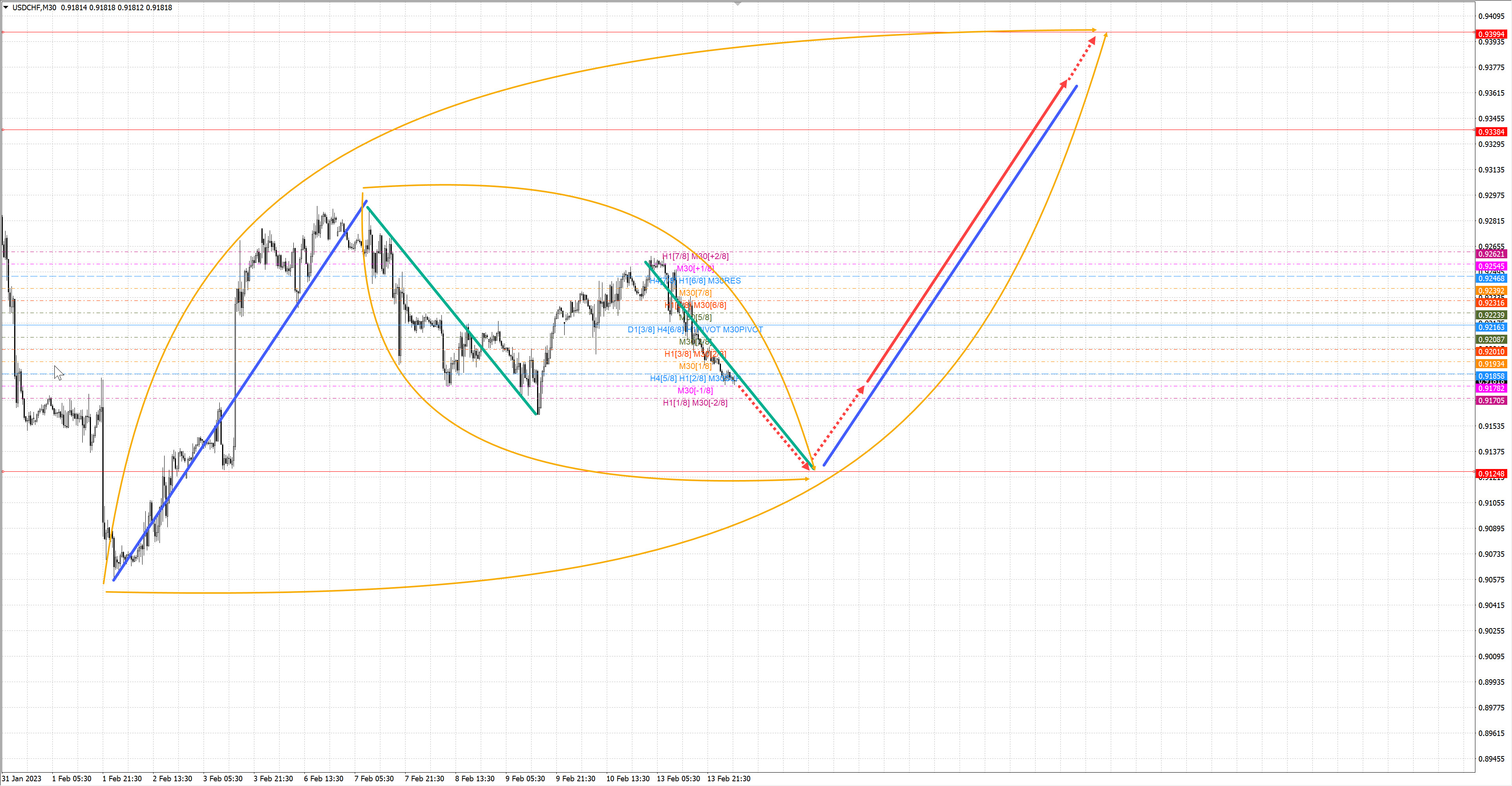
Task: Click the OHLC quote text beside USDCHF,M30
Action: click(116, 7)
